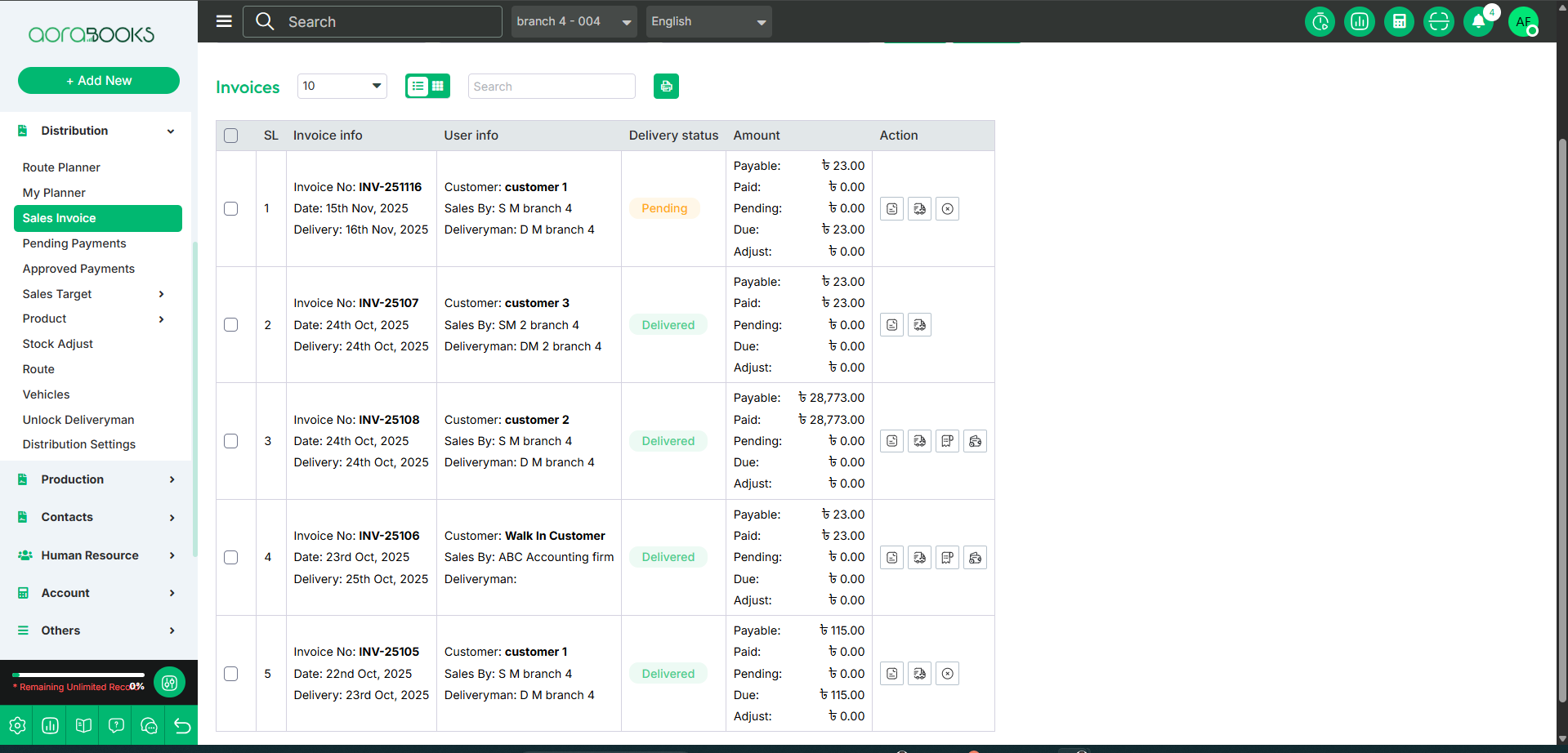Viewport: 1568px width, 753px height.
Task: Click the last action icon for INV-25108
Action: (x=975, y=442)
